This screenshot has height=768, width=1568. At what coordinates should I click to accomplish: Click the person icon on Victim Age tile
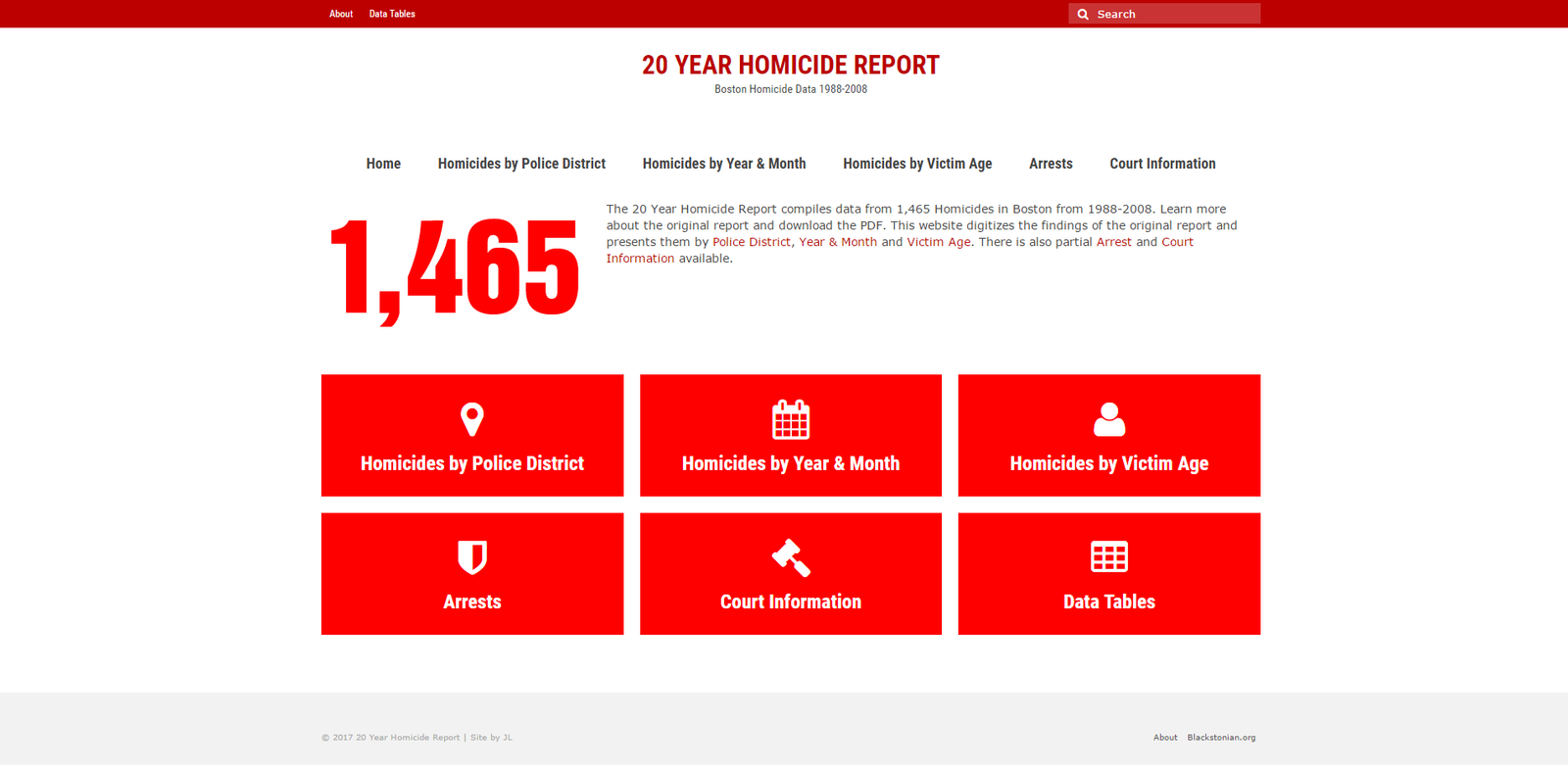[1108, 419]
